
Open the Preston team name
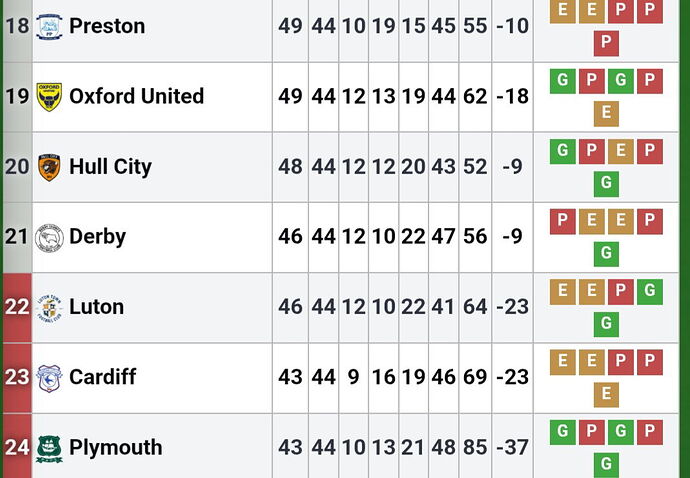tap(107, 26)
